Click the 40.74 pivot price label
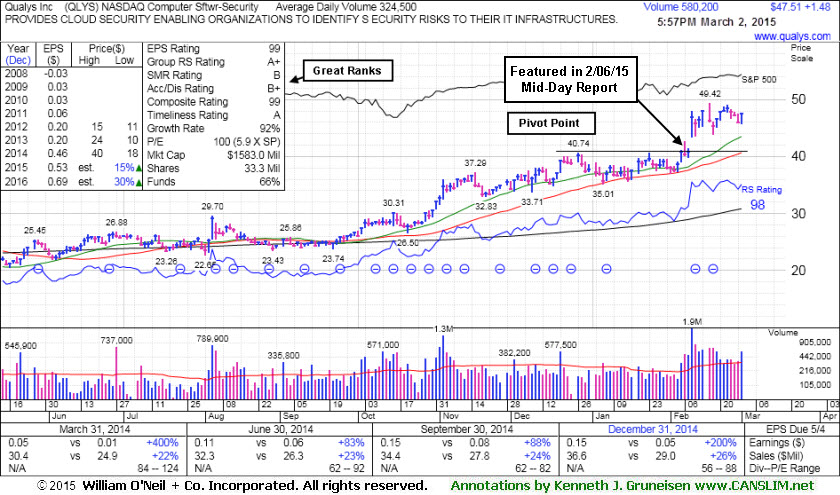This screenshot has height=495, width=840. (x=579, y=144)
